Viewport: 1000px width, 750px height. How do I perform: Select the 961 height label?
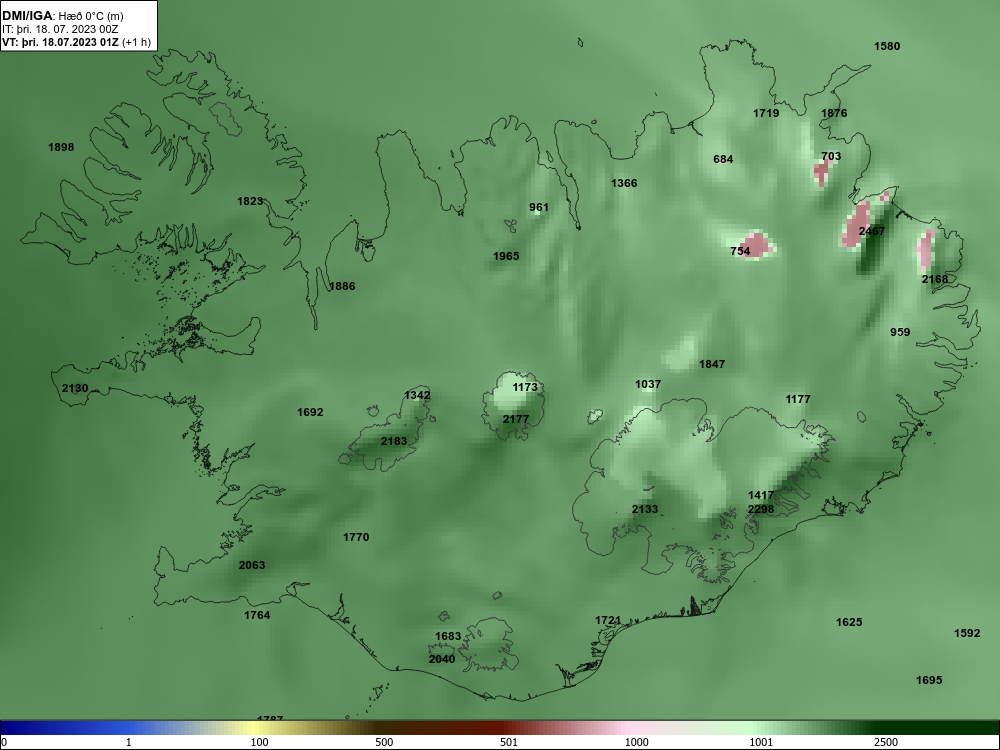pos(538,207)
